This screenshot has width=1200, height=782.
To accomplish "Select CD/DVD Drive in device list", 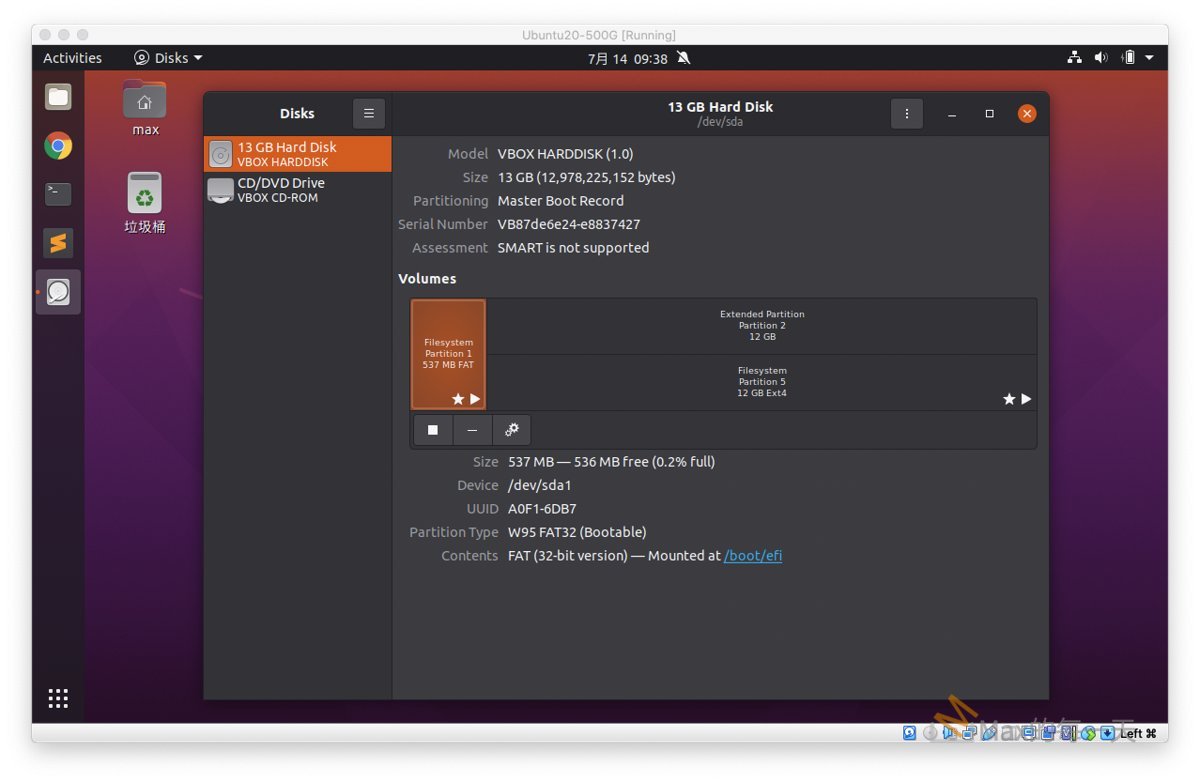I will pos(297,190).
